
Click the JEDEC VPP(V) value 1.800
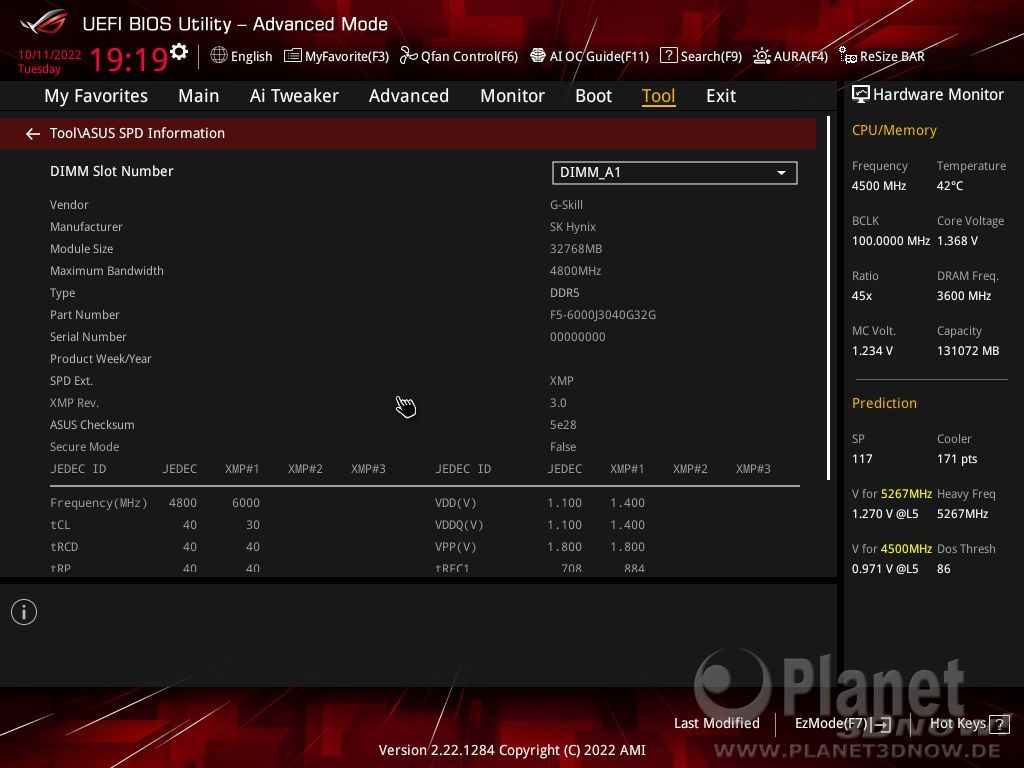pos(564,547)
